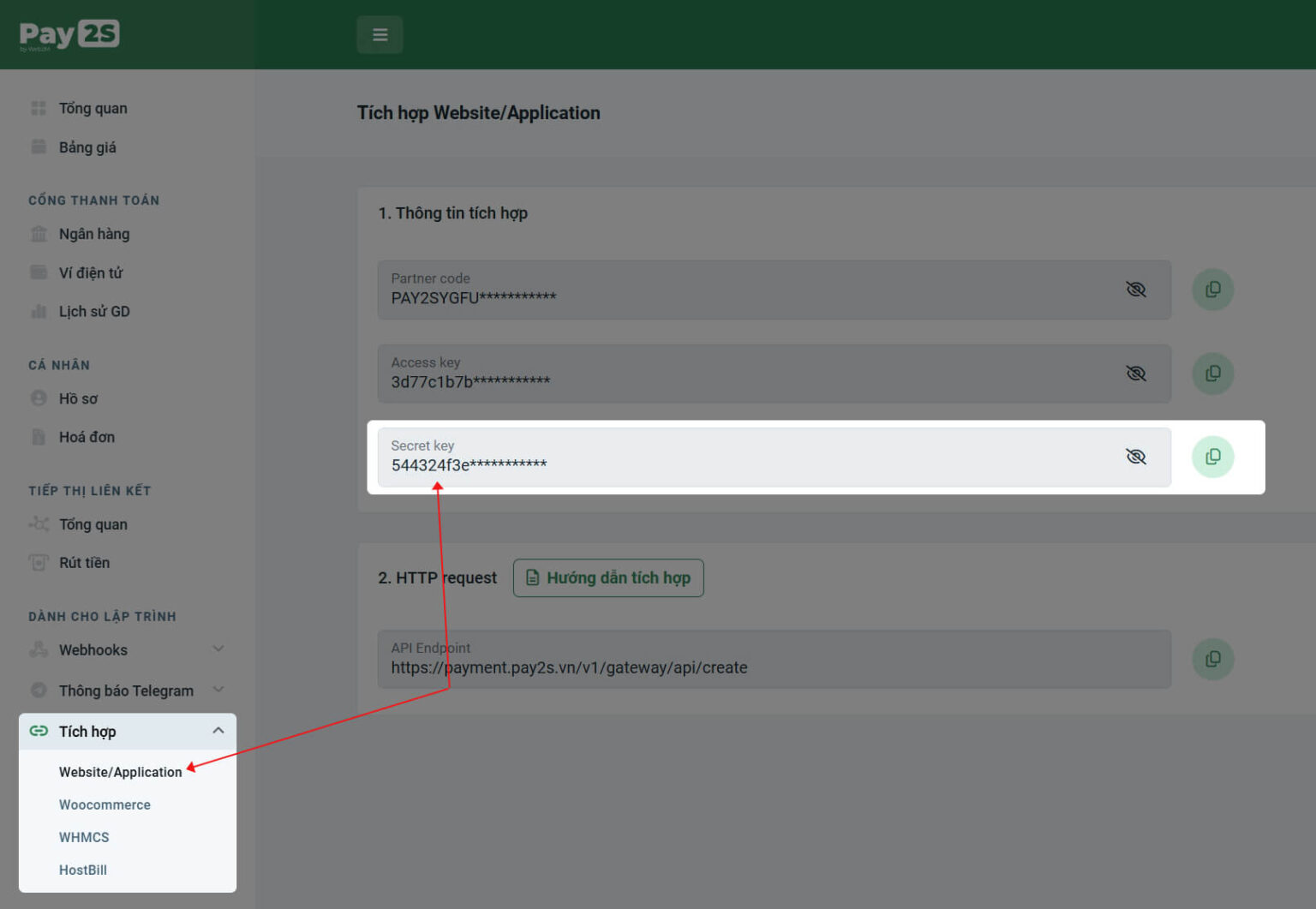The image size is (1316, 909).
Task: Copy the API Endpoint URL
Action: (1212, 659)
